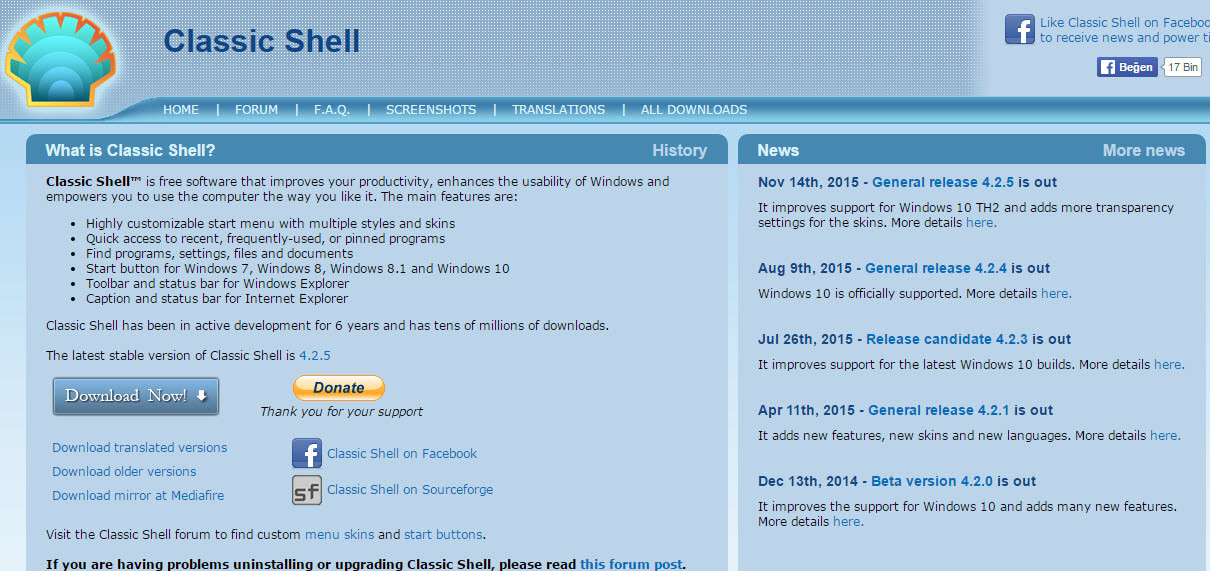Screen dimensions: 1210x571
Task: Click 'Caption and status bar for Internet Explorer' bullet
Action: pyautogui.click(x=217, y=299)
